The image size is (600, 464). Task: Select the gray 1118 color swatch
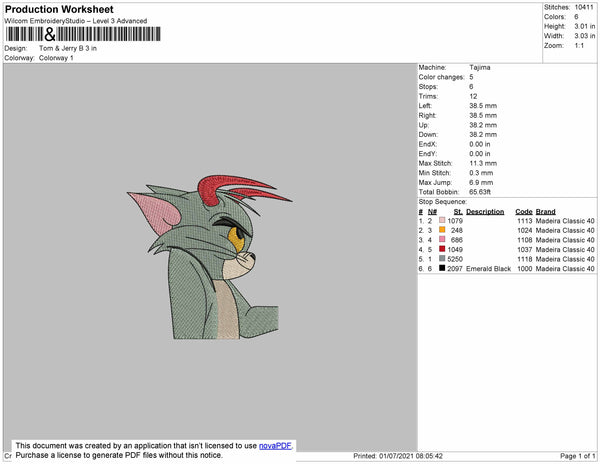(442, 259)
